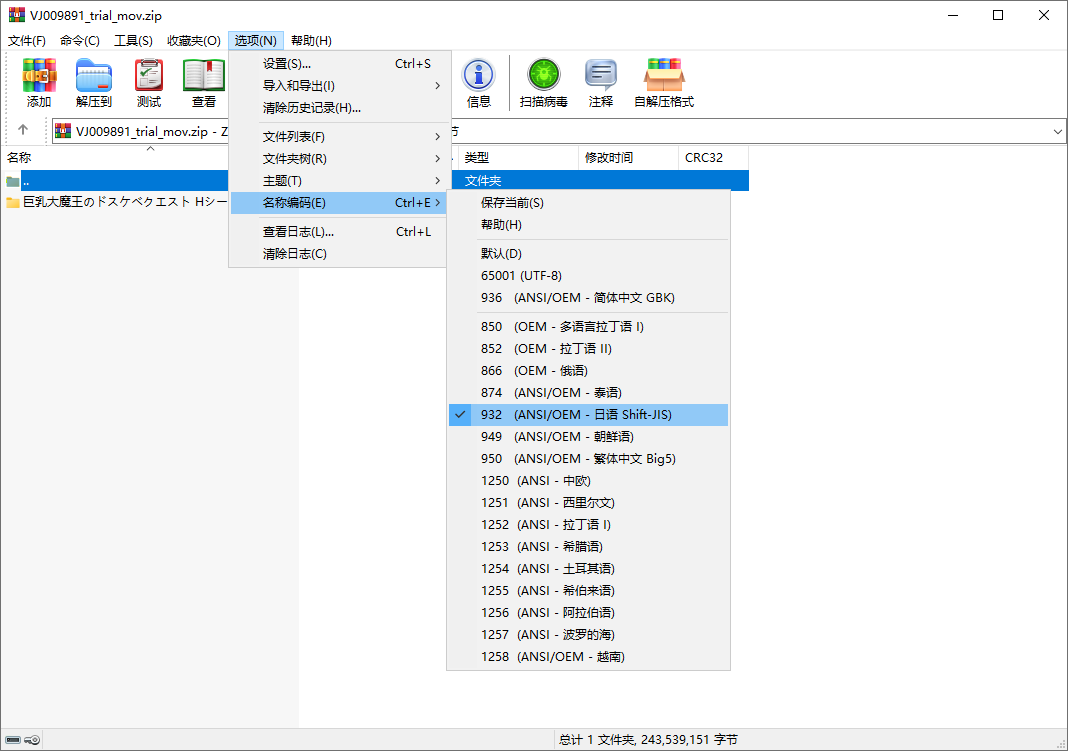Sort by the 修改时间 column header
Screen dimensions: 1068x751
609,158
